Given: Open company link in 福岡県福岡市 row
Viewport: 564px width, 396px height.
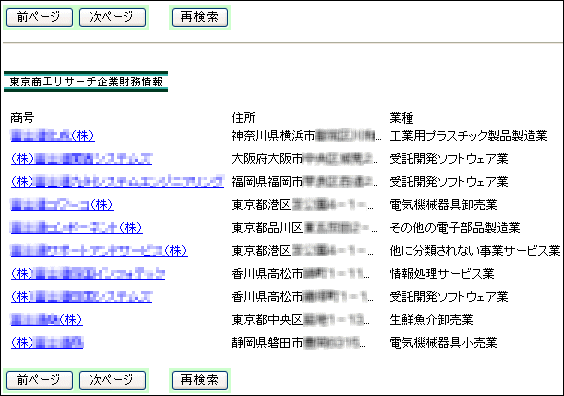Looking at the screenshot, I should pos(117,182).
